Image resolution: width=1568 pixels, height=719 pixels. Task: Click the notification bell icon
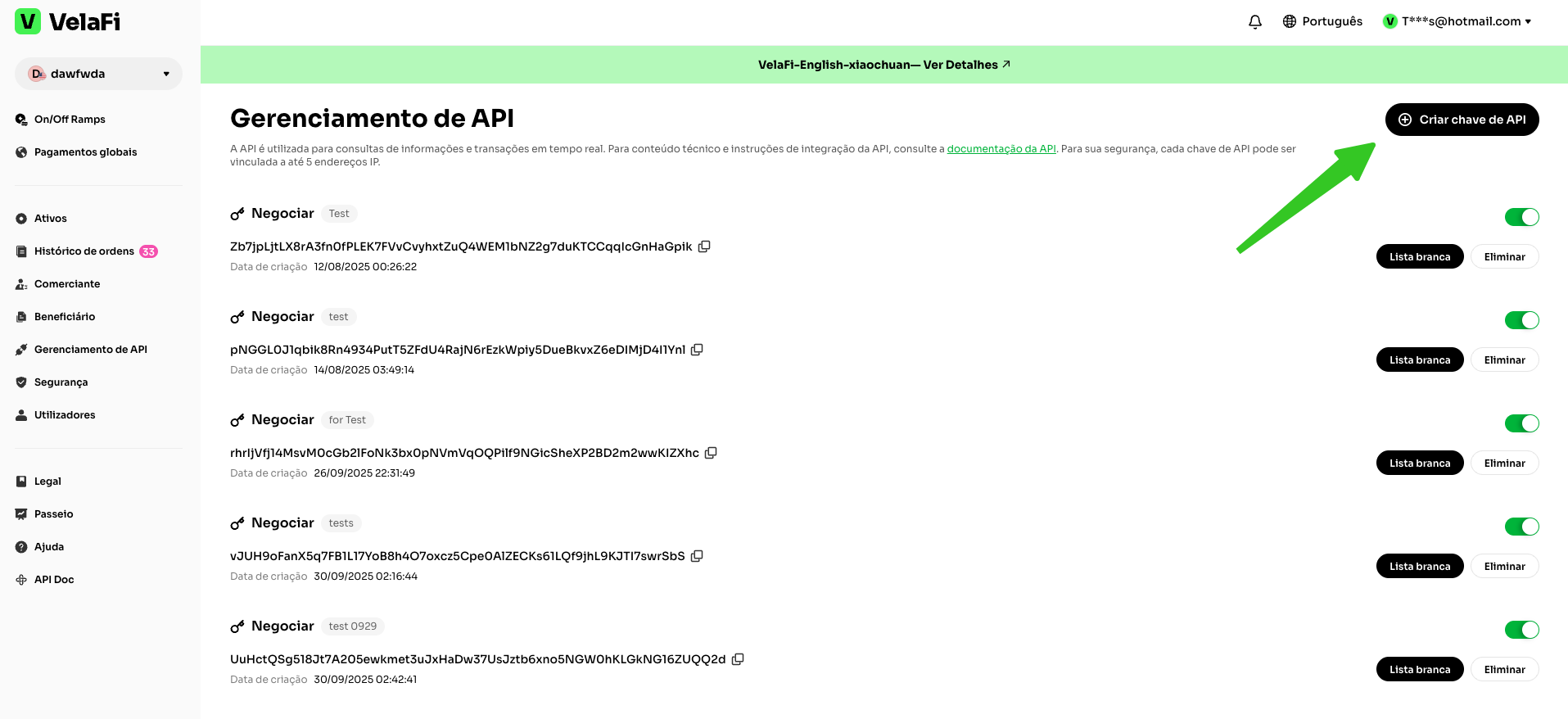coord(1254,22)
